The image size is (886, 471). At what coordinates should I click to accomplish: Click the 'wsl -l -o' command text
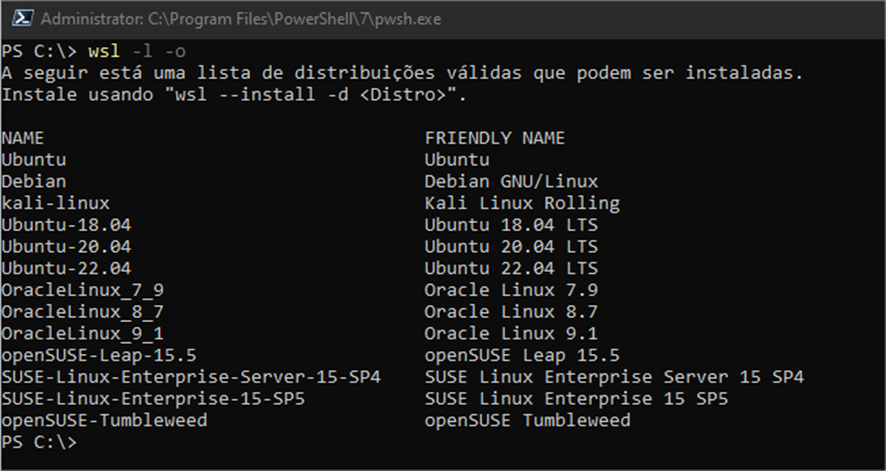tap(137, 51)
